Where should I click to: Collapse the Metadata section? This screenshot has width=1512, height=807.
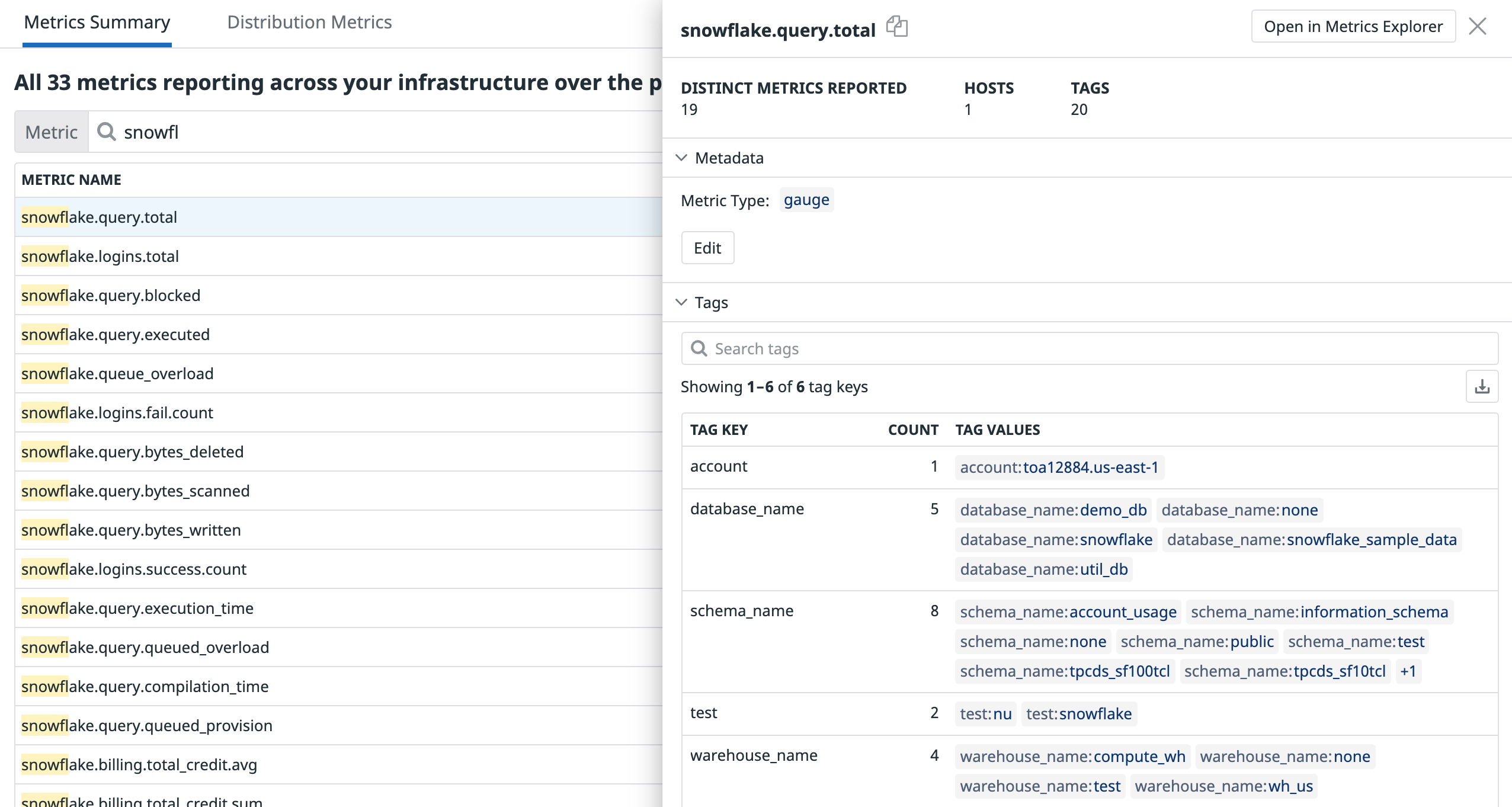pyautogui.click(x=681, y=158)
